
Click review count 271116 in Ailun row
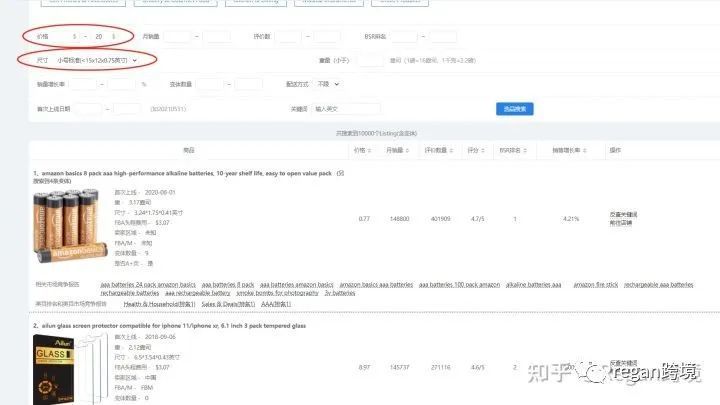tap(440, 367)
